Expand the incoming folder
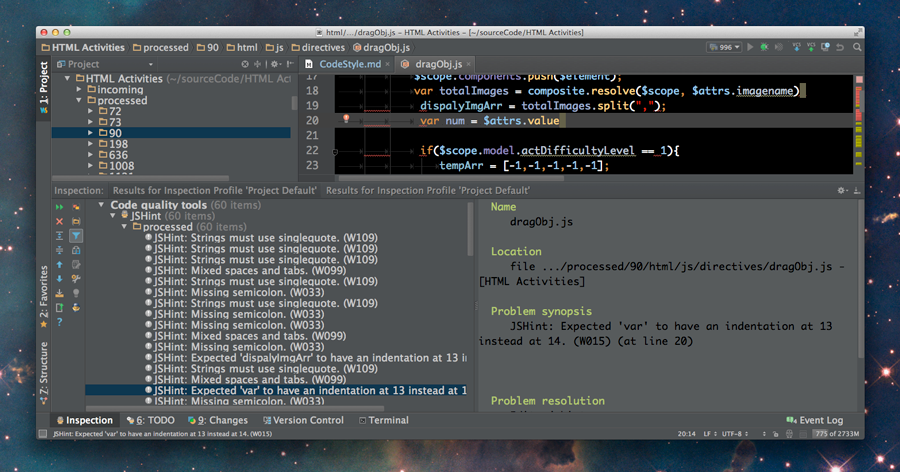The image size is (900, 472). (79, 90)
